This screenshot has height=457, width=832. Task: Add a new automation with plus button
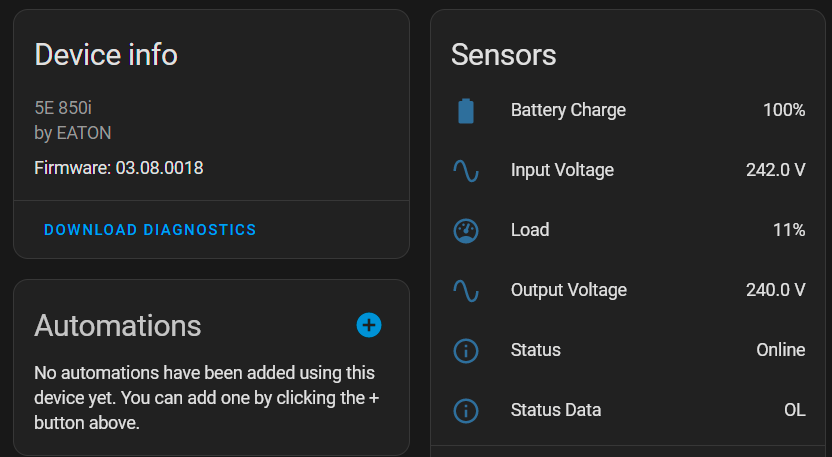[x=369, y=325]
